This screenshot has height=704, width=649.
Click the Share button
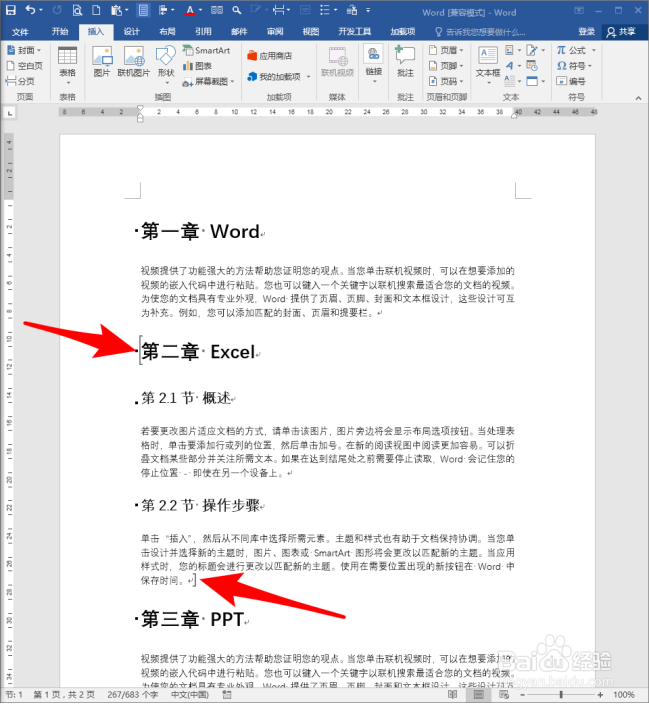point(622,31)
